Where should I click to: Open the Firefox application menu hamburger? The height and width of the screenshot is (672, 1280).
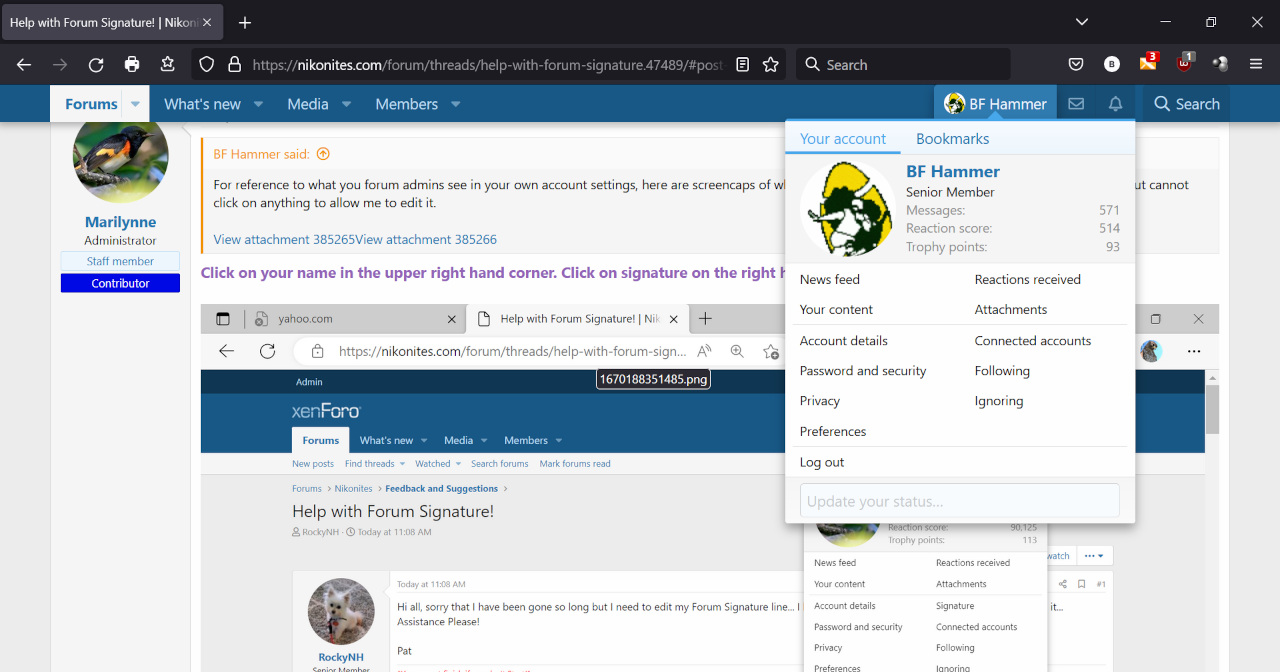[x=1256, y=65]
